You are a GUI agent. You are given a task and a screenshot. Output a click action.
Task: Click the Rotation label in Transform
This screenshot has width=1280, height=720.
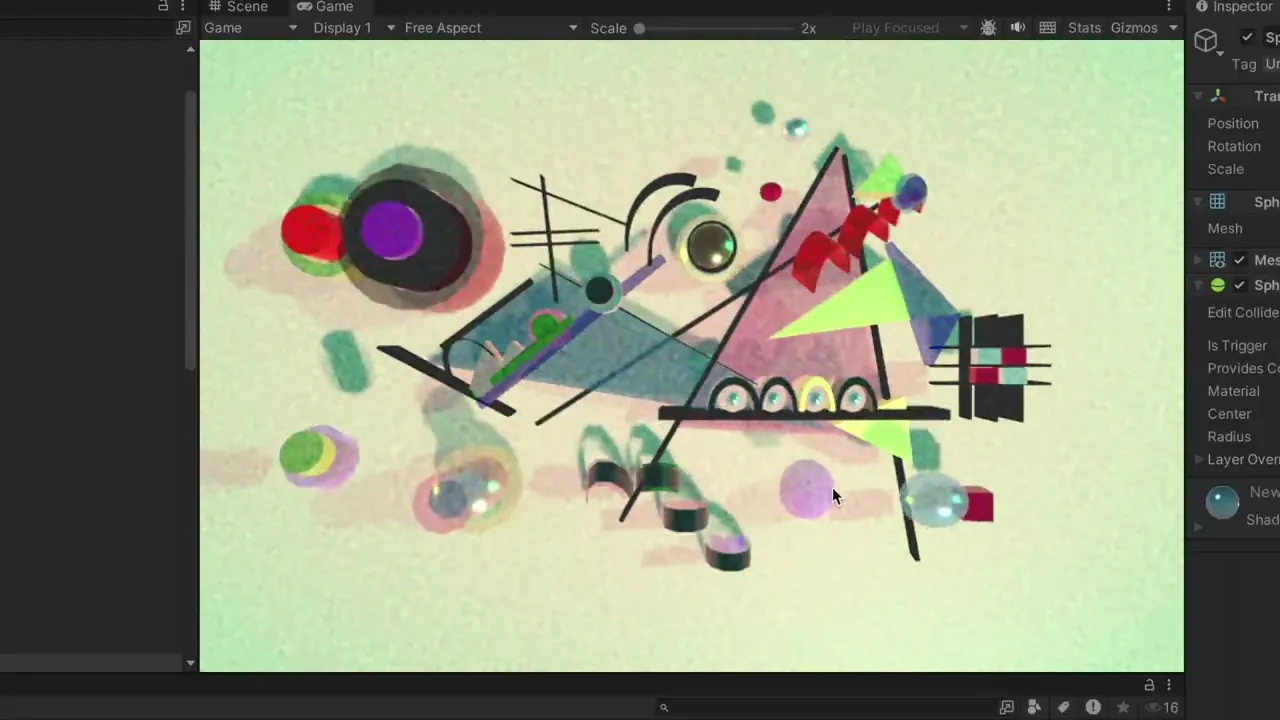coord(1234,147)
